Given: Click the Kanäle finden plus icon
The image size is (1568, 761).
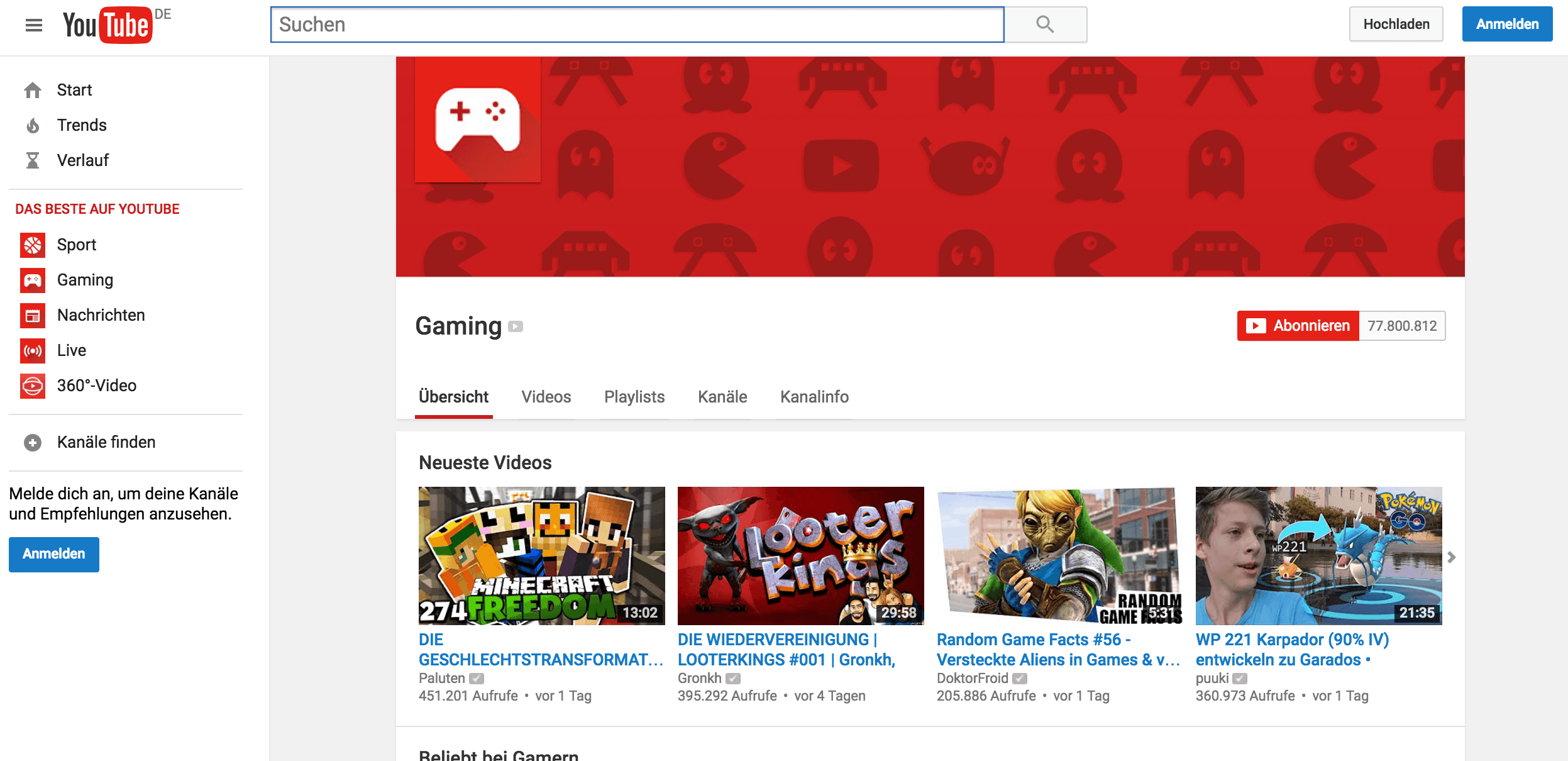Looking at the screenshot, I should (x=33, y=443).
